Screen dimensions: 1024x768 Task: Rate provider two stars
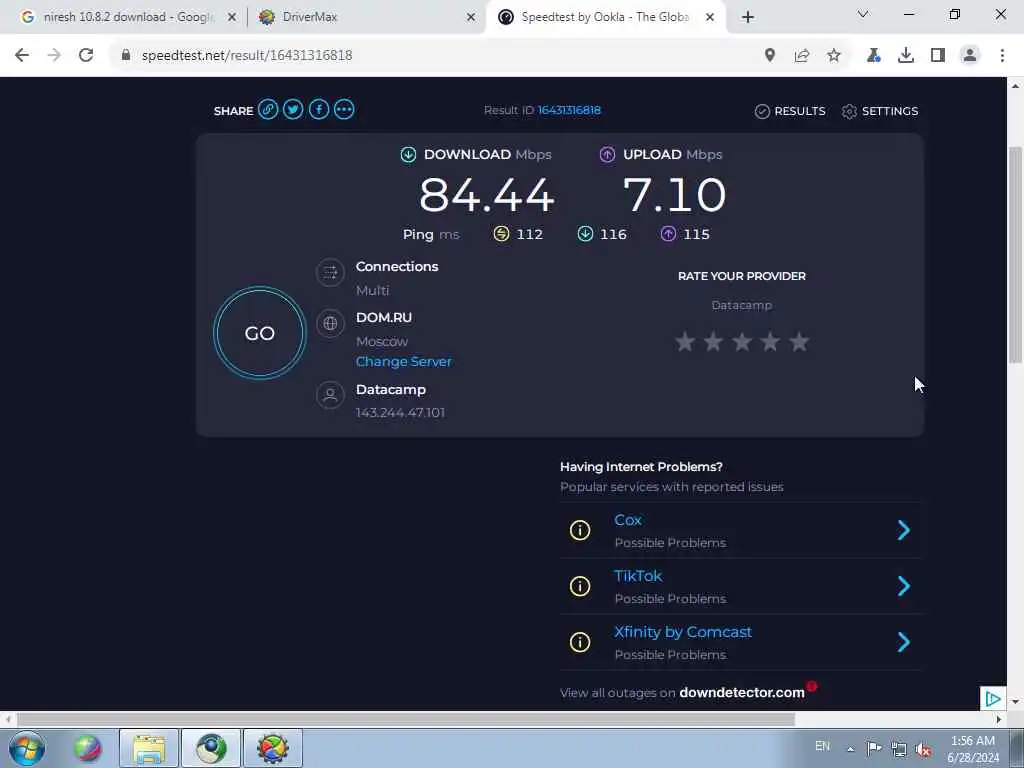[713, 342]
